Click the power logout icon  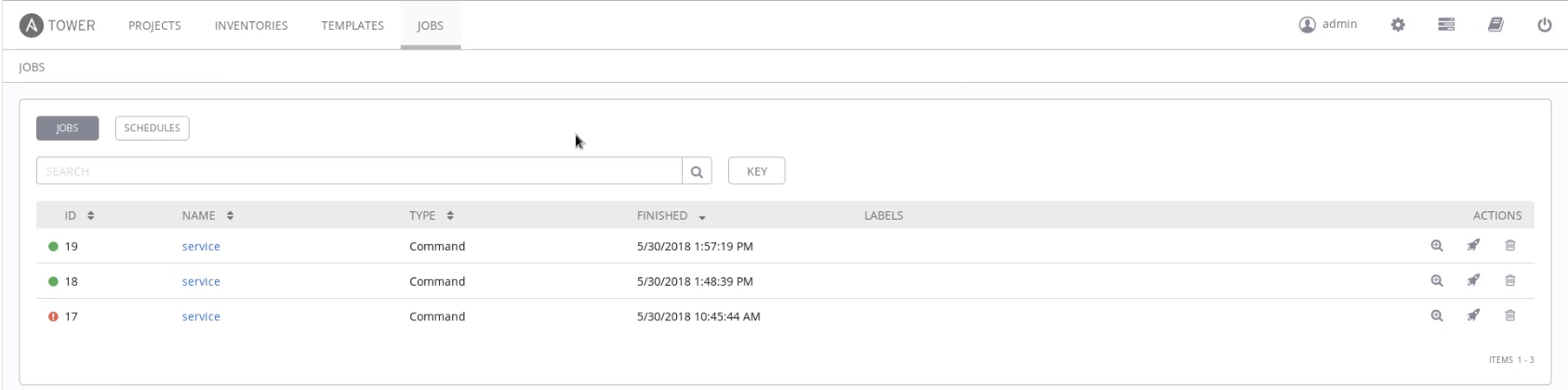coord(1544,25)
